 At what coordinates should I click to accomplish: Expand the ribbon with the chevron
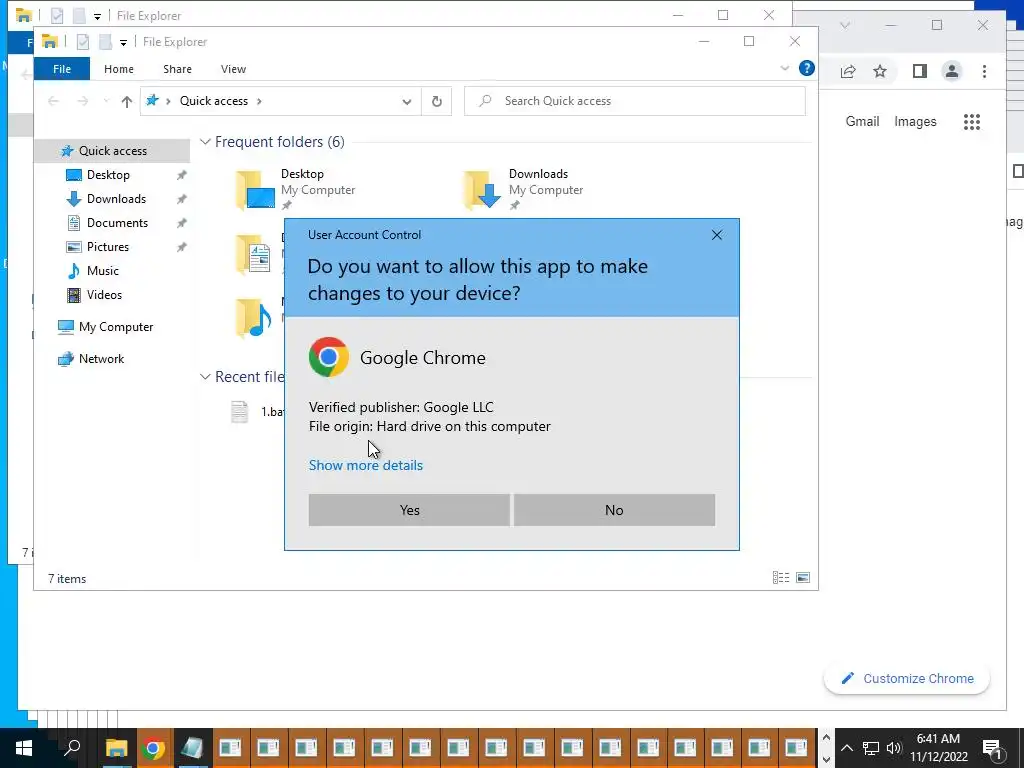tap(785, 68)
